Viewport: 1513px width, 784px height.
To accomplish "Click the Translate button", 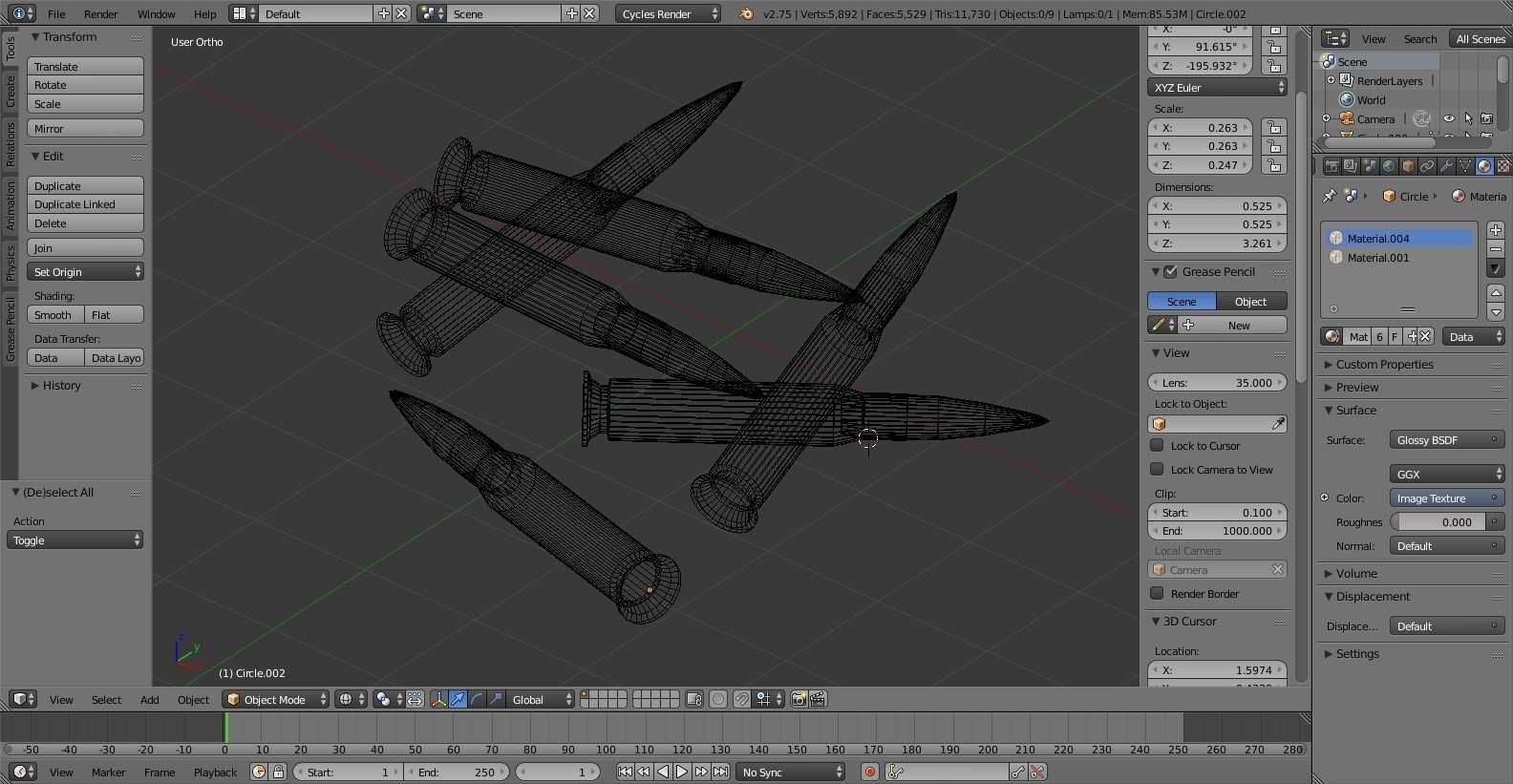I will [x=85, y=67].
